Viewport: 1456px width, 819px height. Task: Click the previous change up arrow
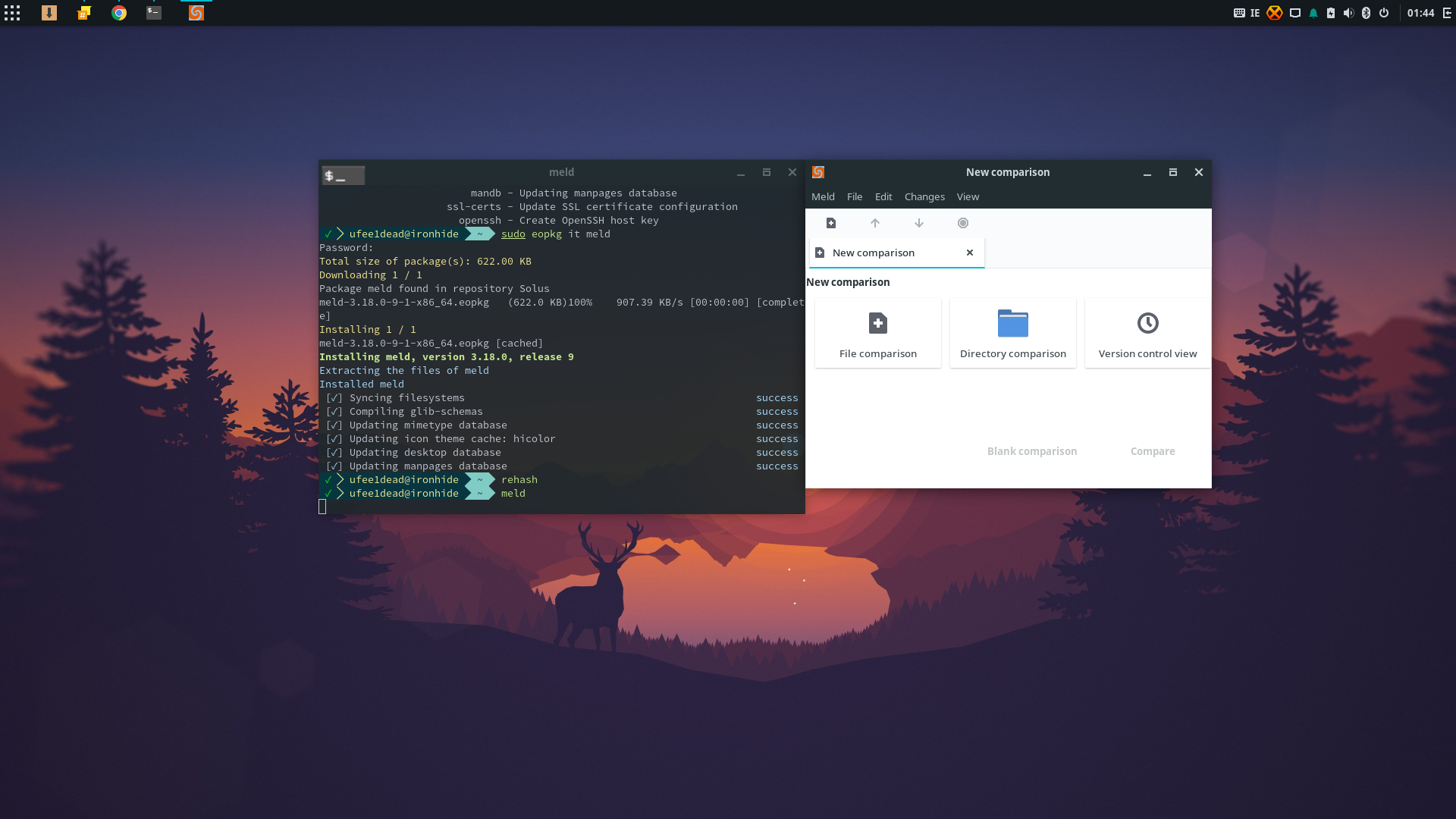875,223
